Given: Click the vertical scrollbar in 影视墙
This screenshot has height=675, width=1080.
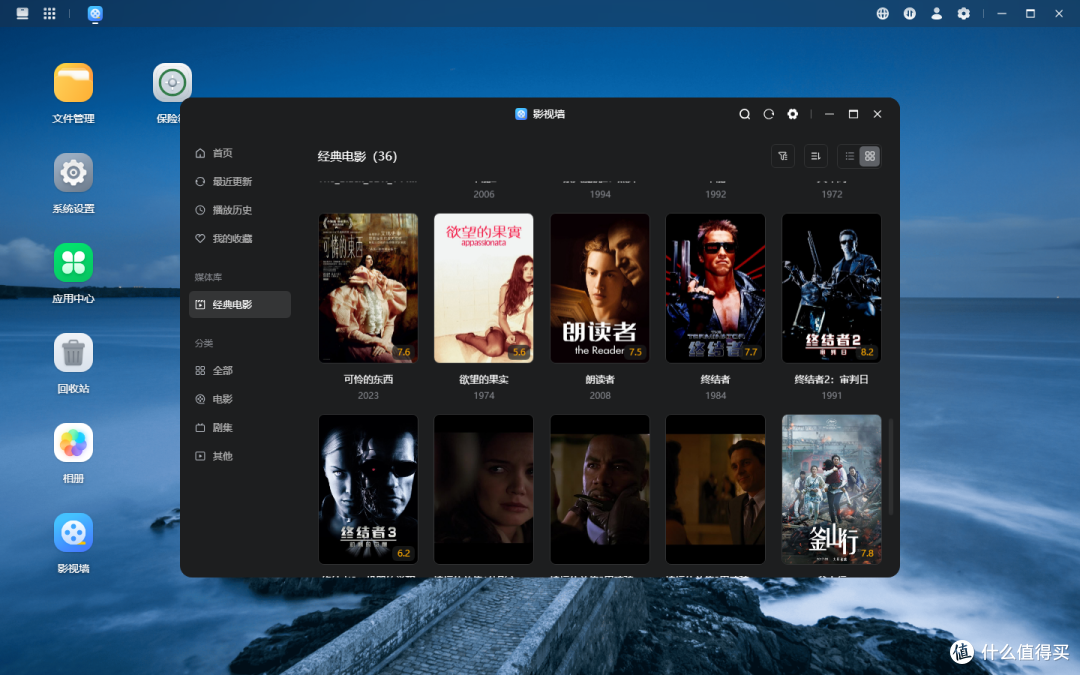Looking at the screenshot, I should (x=891, y=467).
